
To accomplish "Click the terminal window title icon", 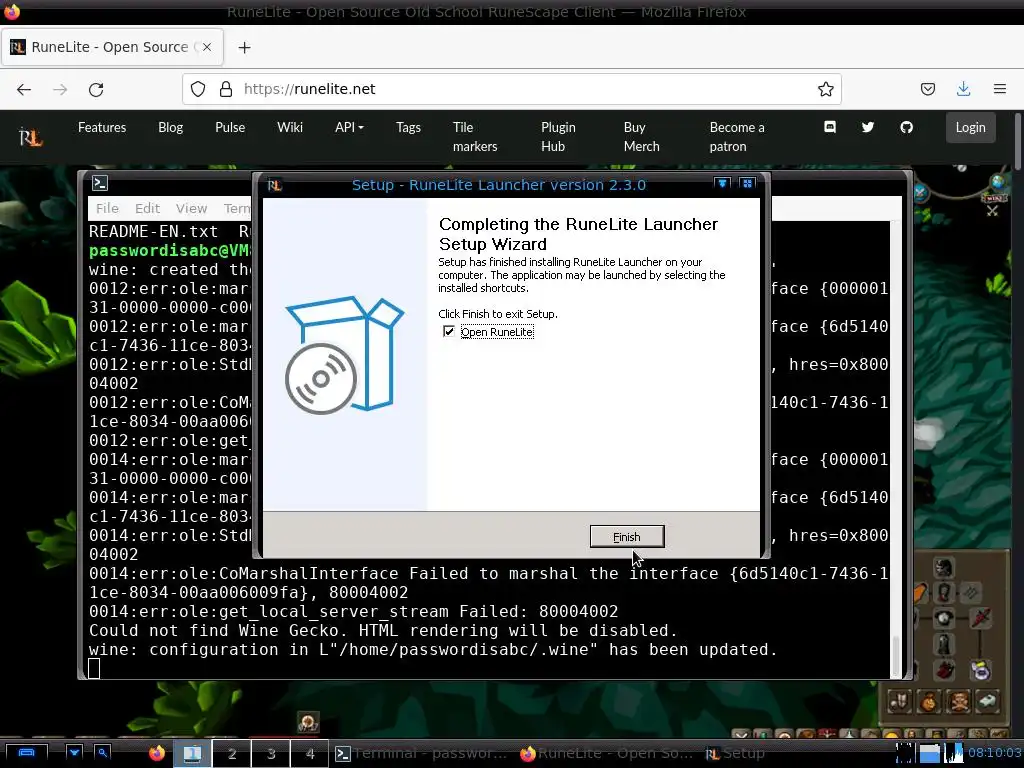I will pos(100,184).
